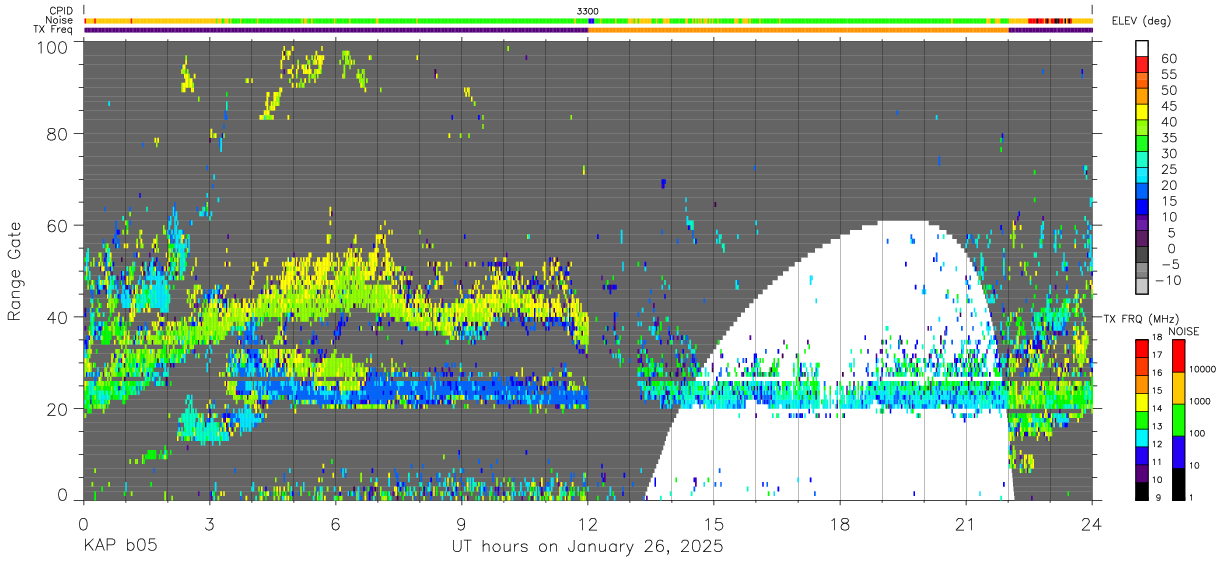
Task: Click the −10 value on ELEV colorbar
Action: pyautogui.click(x=1168, y=280)
